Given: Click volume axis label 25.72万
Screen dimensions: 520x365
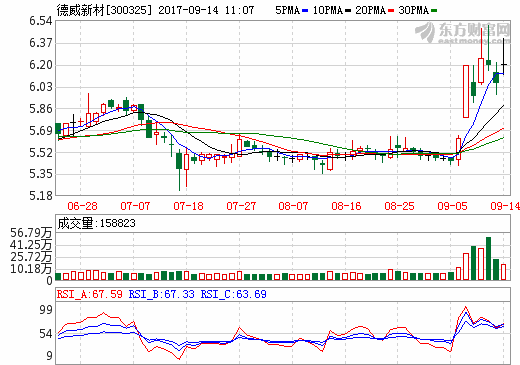Looking at the screenshot, I should [x=31, y=257].
